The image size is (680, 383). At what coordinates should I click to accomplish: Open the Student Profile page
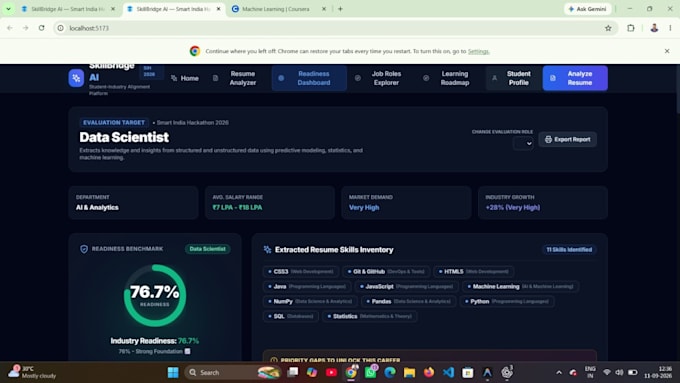click(513, 78)
